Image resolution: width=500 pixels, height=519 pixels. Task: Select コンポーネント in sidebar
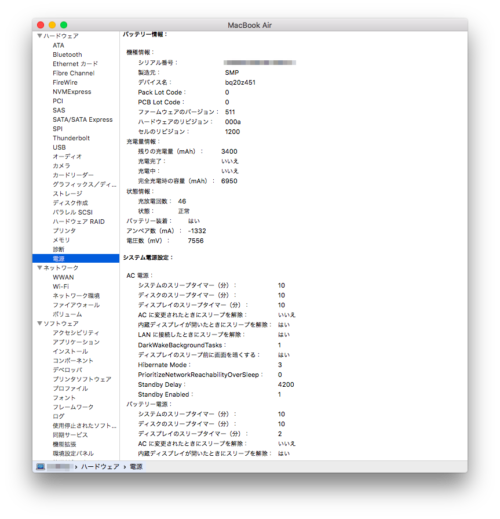click(73, 361)
